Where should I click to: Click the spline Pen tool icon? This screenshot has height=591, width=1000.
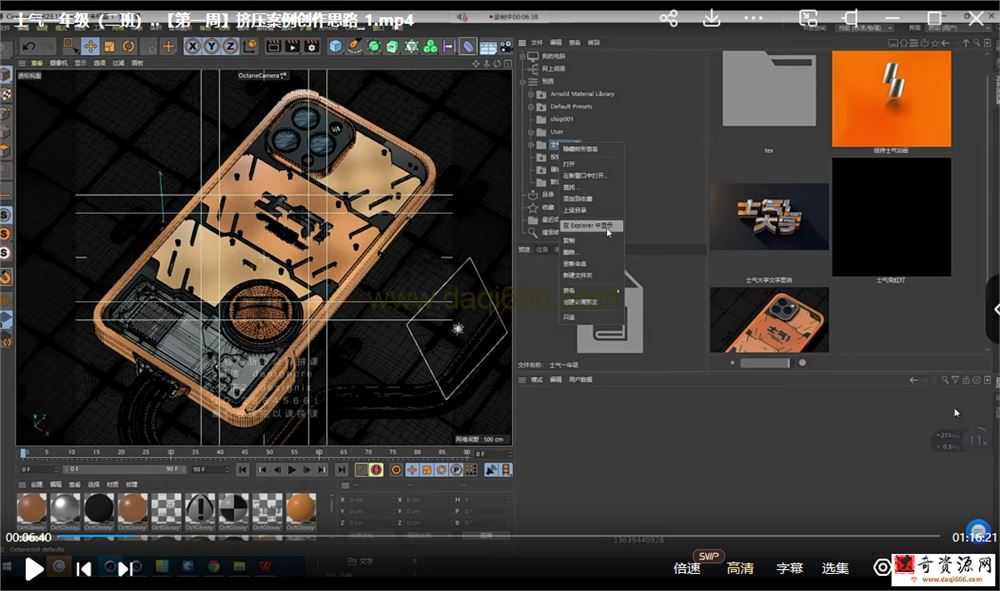pos(355,46)
